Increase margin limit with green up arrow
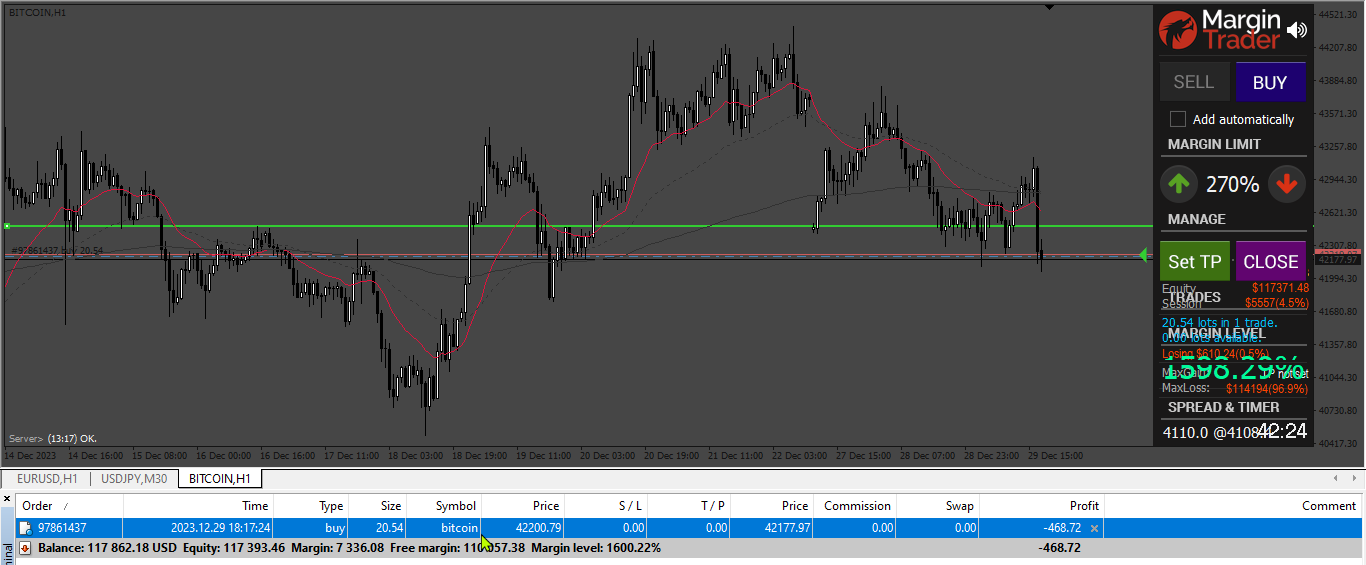Viewport: 1366px width, 565px height. click(x=1180, y=184)
